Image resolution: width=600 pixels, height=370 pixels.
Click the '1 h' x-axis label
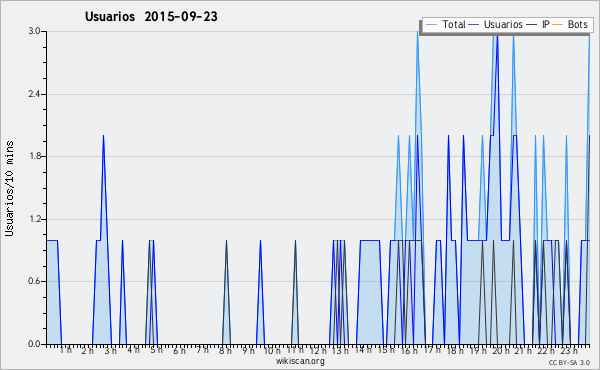(65, 350)
